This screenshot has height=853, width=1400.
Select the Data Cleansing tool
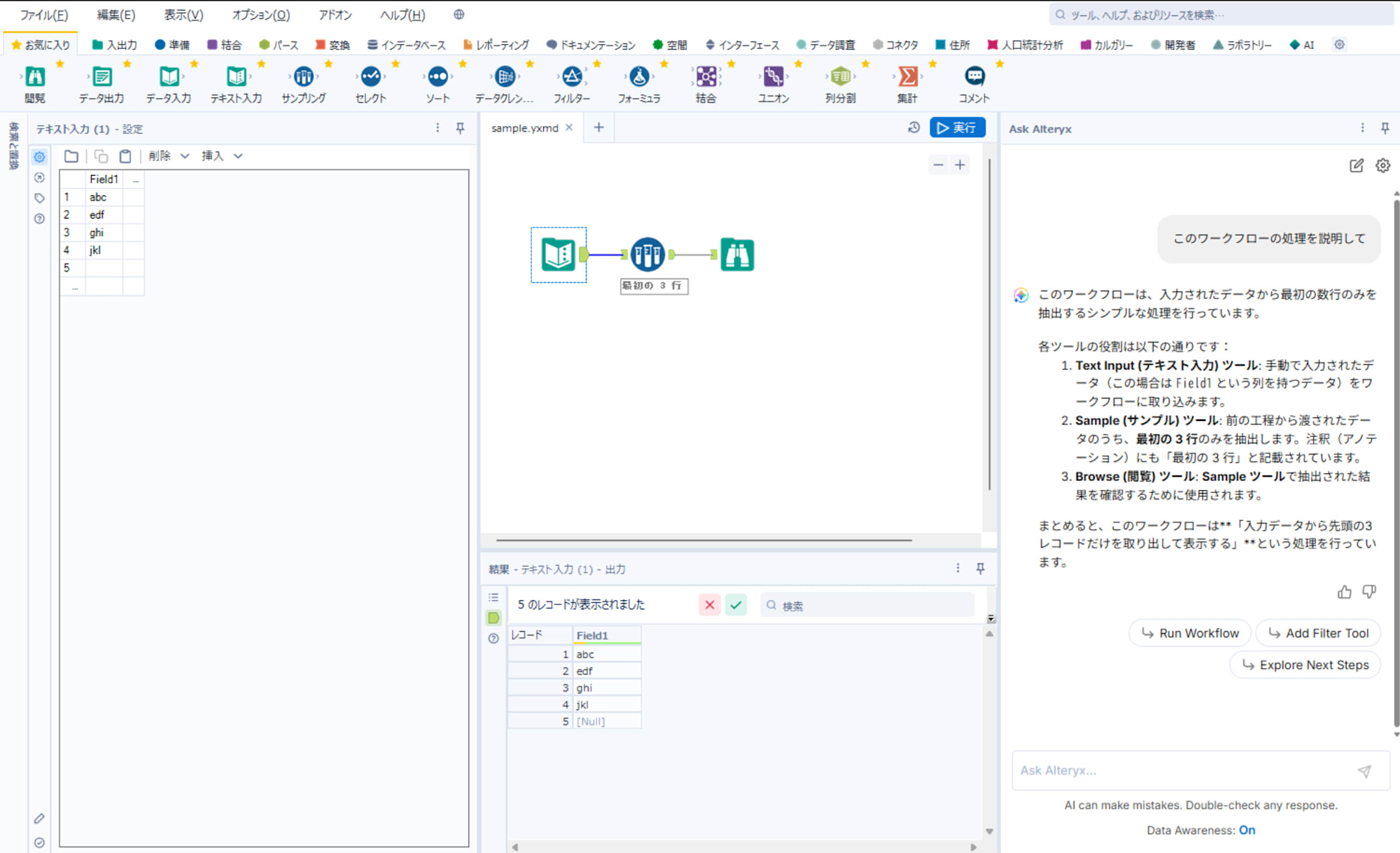(x=504, y=83)
